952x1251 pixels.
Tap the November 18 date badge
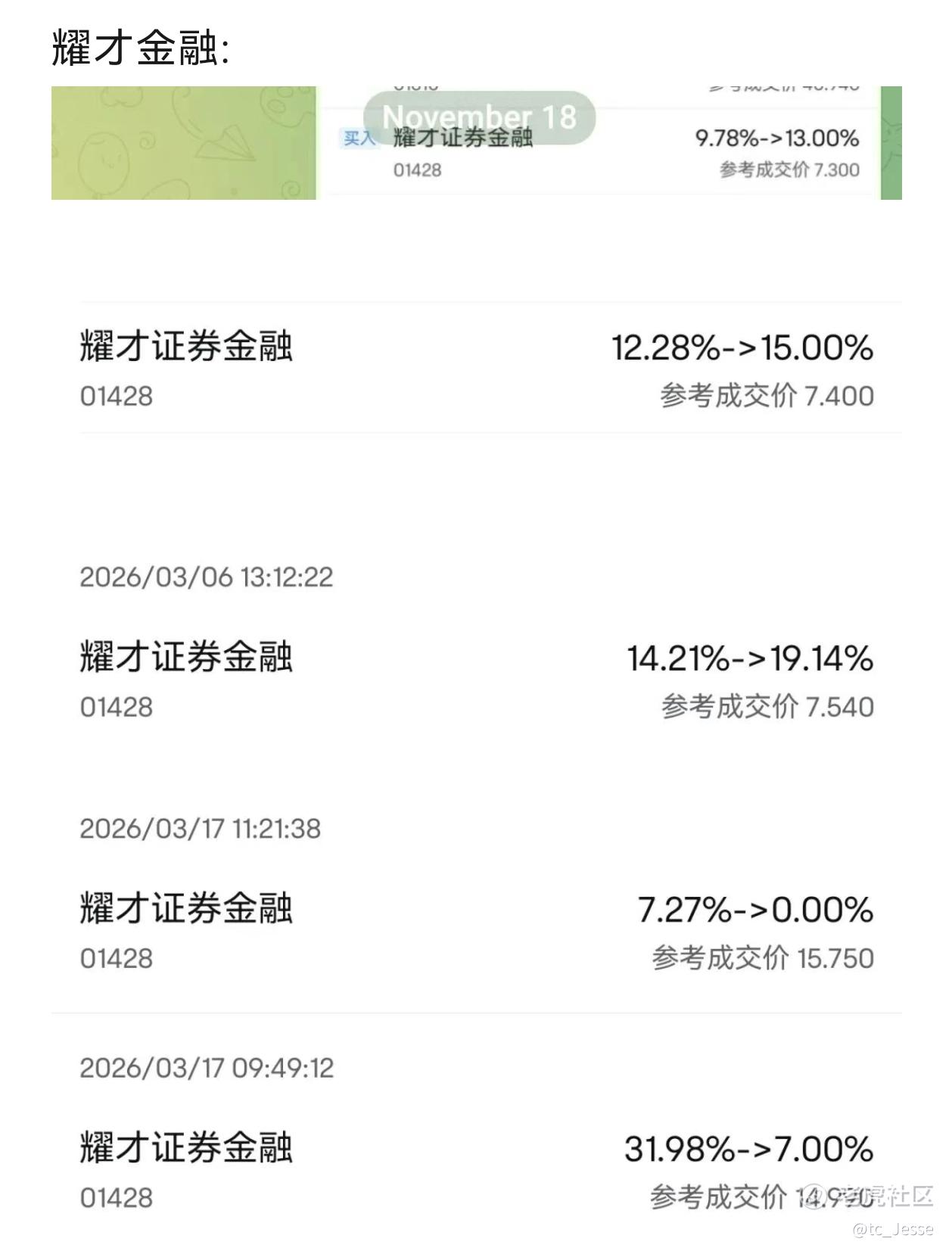click(x=479, y=118)
